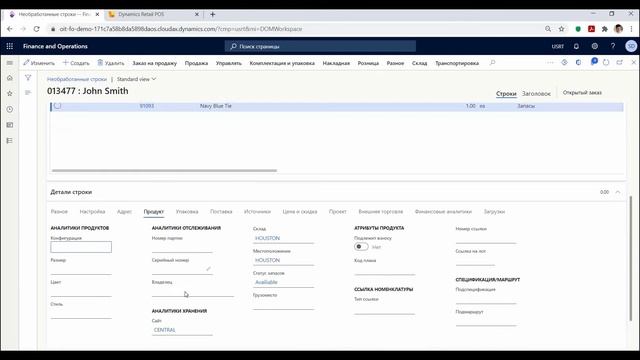Click the USRT company selector
The image size is (640, 360).
pos(558,47)
